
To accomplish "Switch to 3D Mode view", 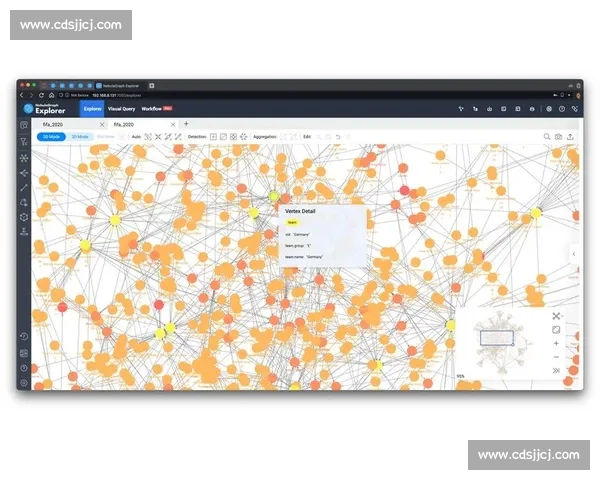I will click(80, 136).
